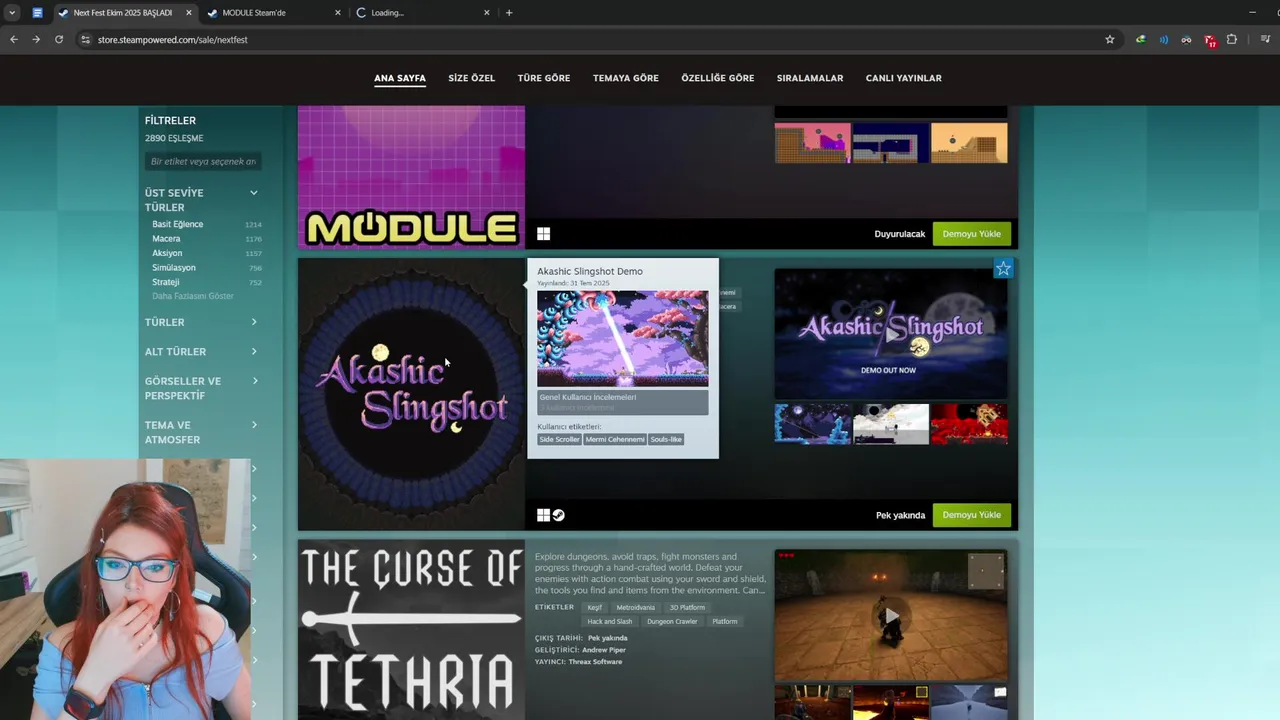The image size is (1280, 720).
Task: Close the Next Fest Ekim 2025 tab
Action: [x=189, y=13]
